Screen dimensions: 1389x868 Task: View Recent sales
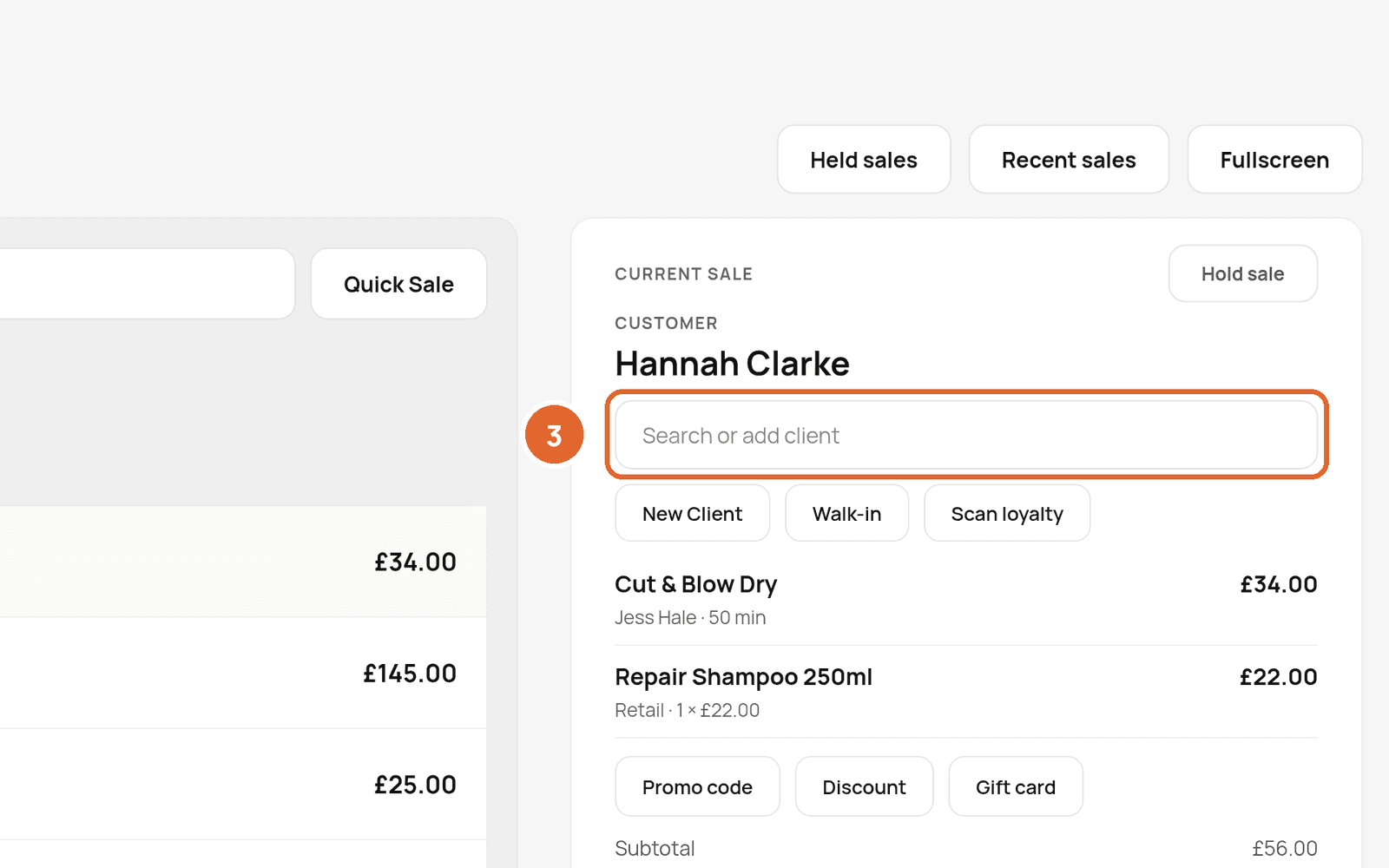[x=1069, y=160]
